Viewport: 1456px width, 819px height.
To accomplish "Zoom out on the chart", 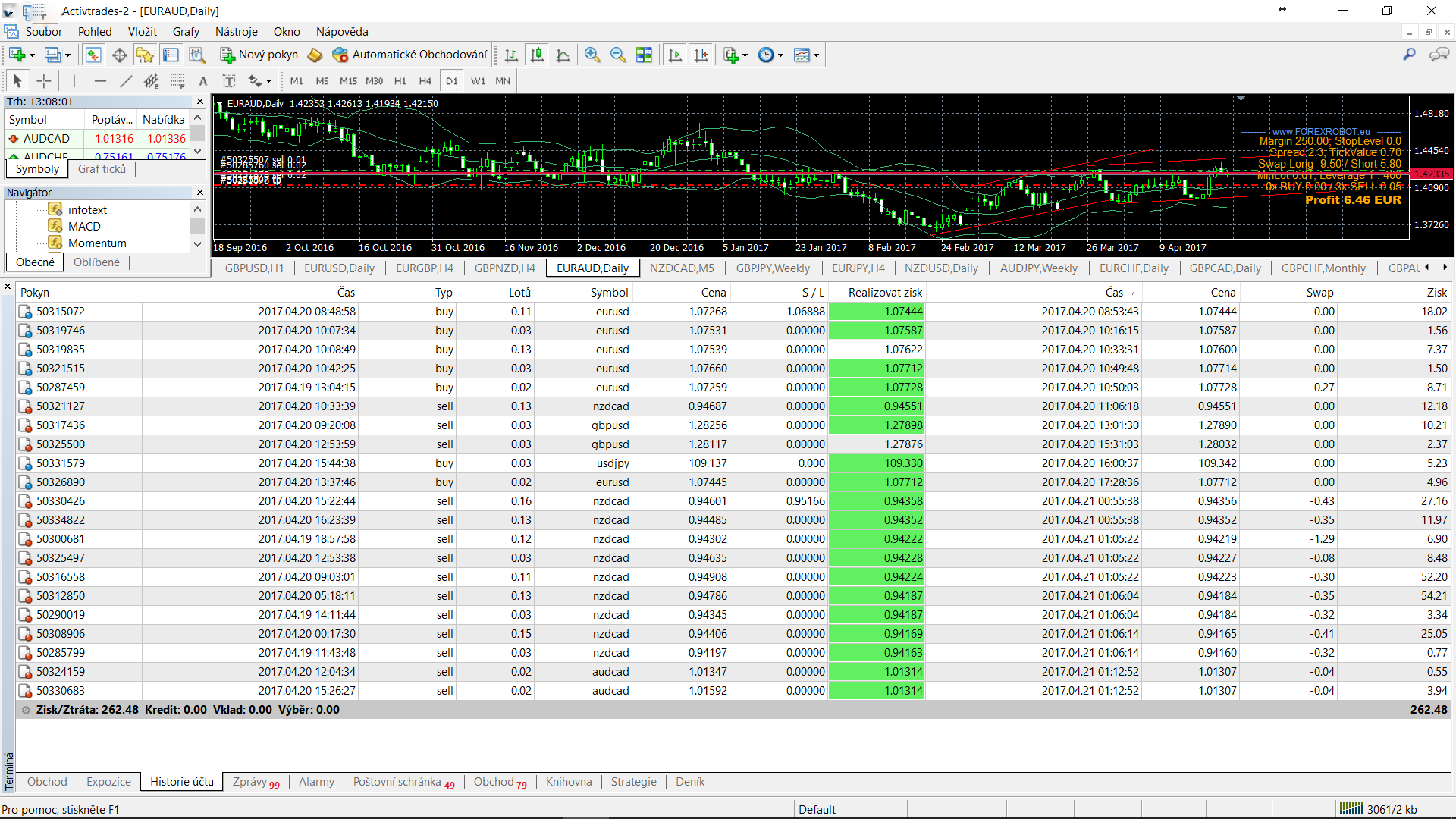I will tap(618, 55).
